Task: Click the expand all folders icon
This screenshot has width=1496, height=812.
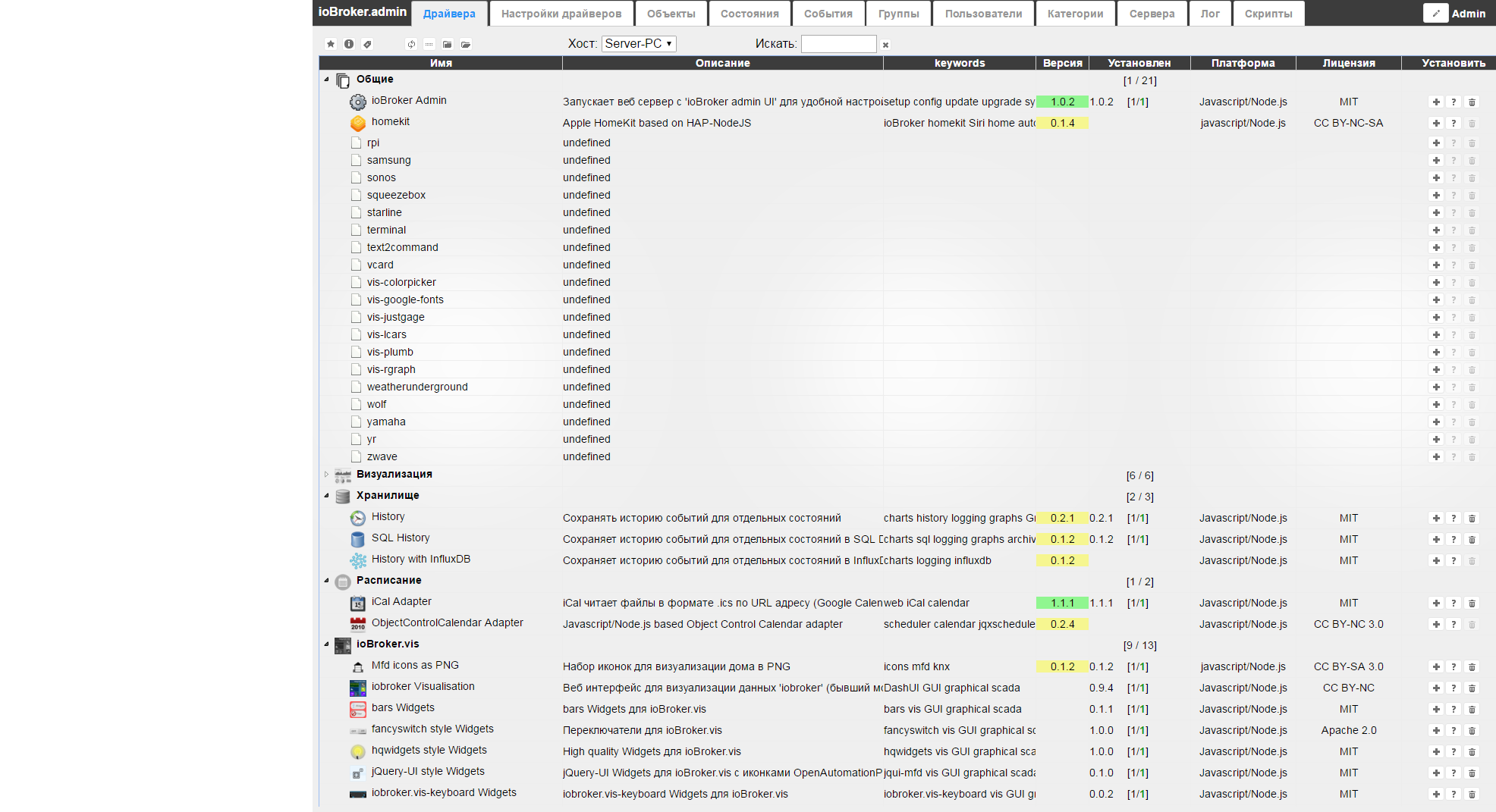Action: [466, 44]
